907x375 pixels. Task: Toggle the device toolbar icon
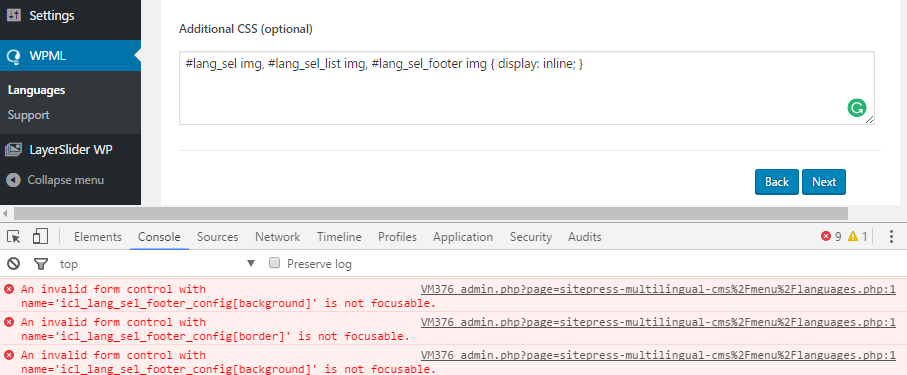[x=40, y=236]
